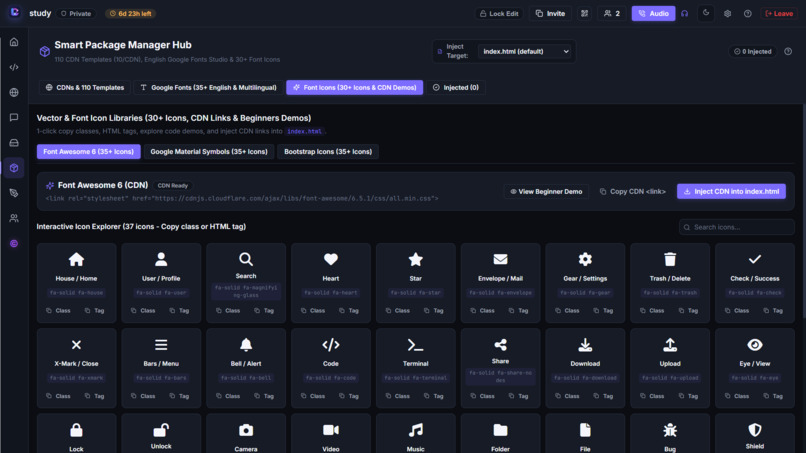806x453 pixels.
Task: Click the headphones icon in top bar
Action: [684, 13]
